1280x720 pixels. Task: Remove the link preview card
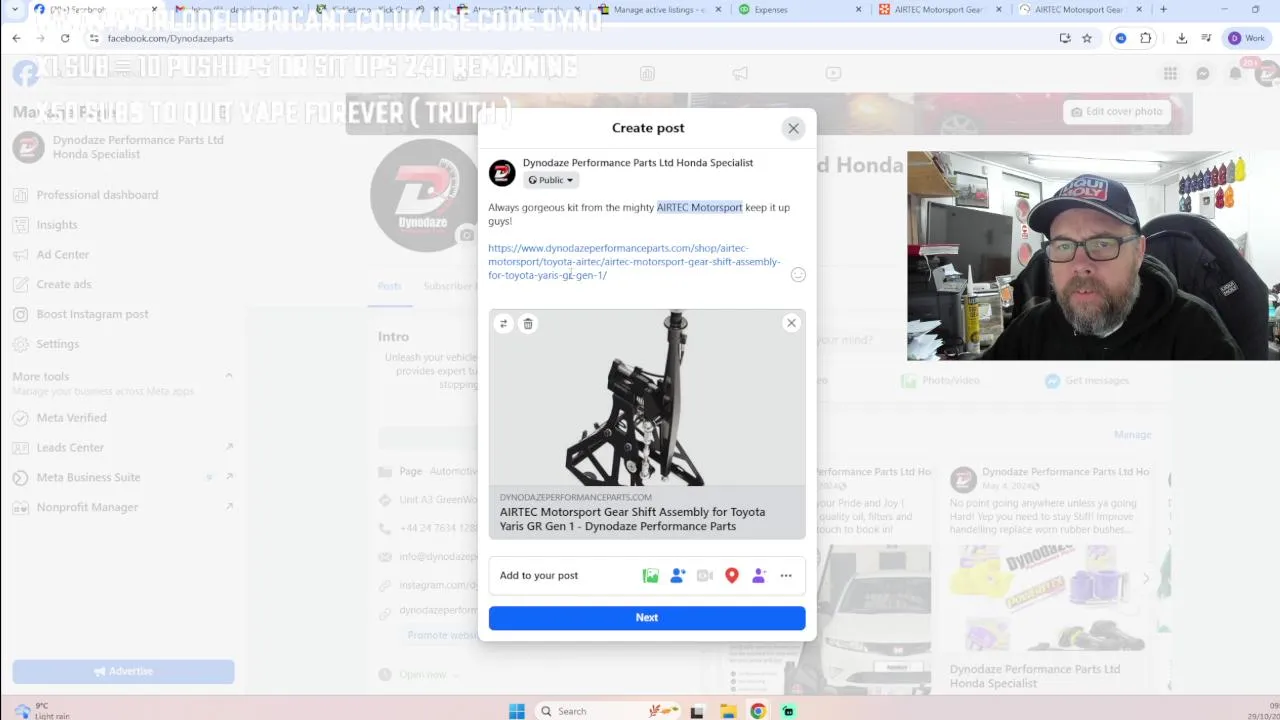pyautogui.click(x=791, y=323)
